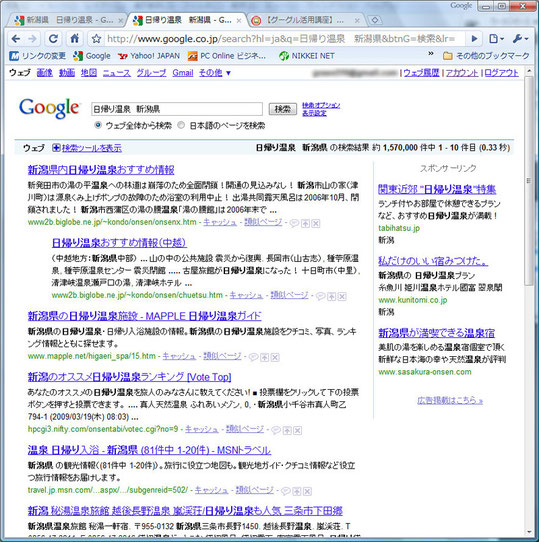The height and width of the screenshot is (542, 539).
Task: Promote the hpcgi3.nifty.com result
Action: point(287,430)
